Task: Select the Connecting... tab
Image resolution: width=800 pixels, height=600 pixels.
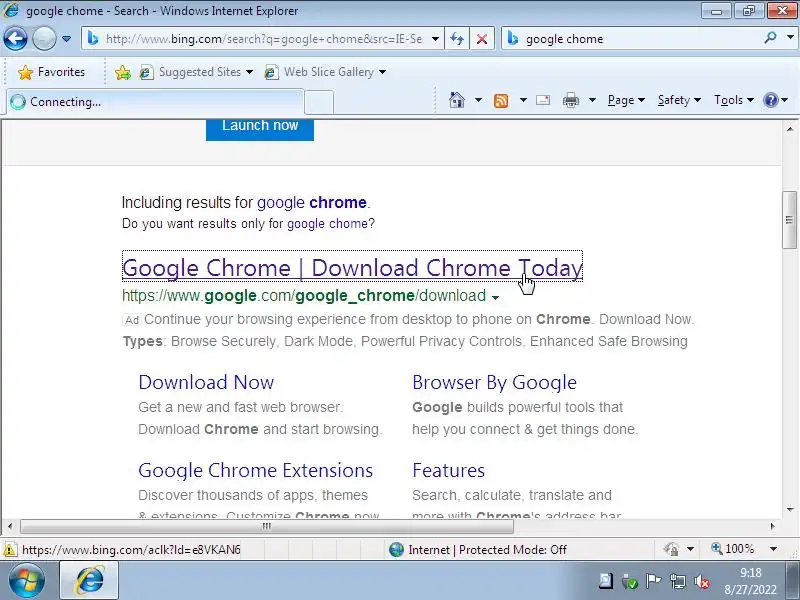Action: 155,102
